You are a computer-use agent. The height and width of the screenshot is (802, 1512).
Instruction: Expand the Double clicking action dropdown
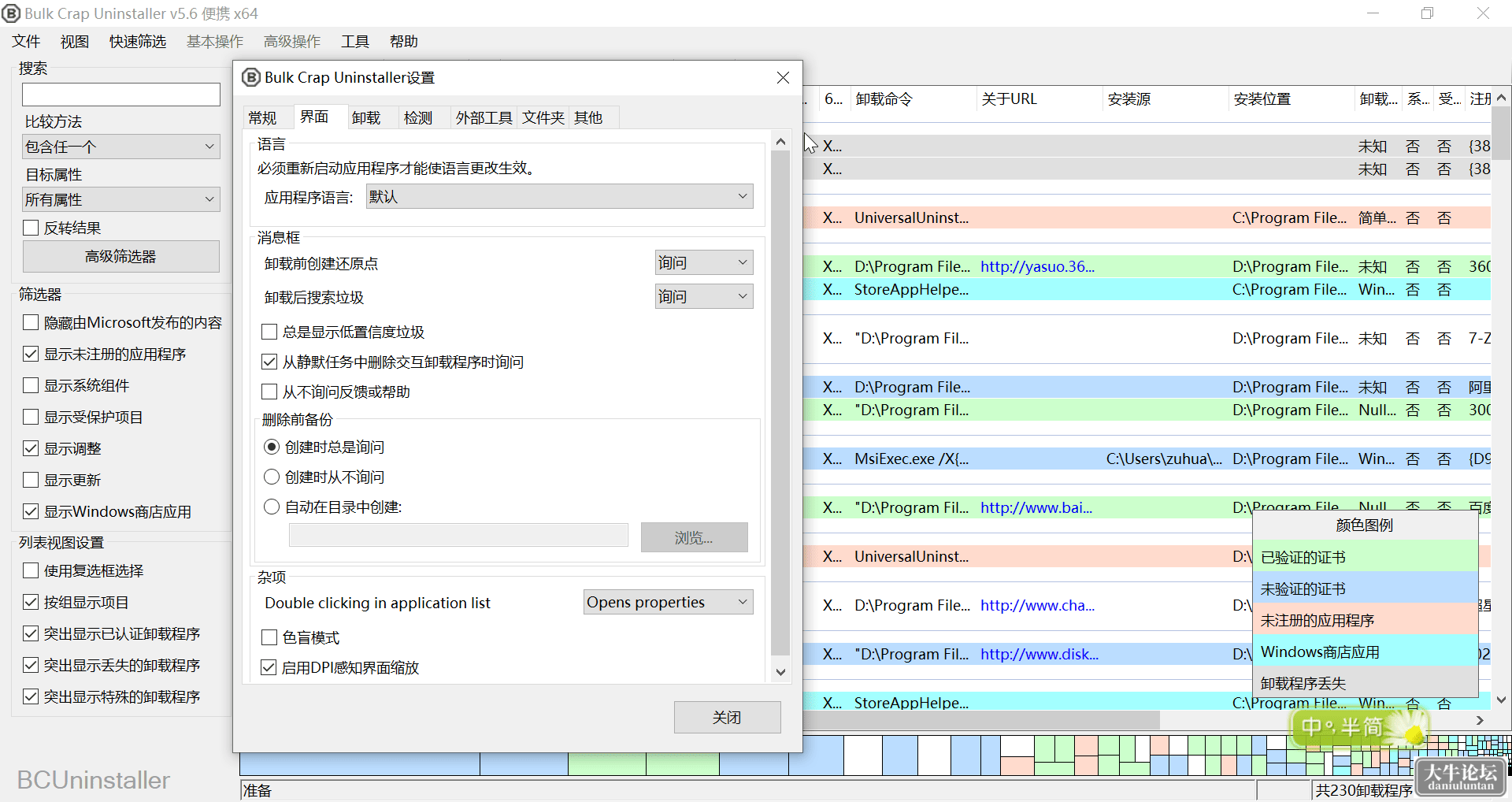(x=669, y=602)
